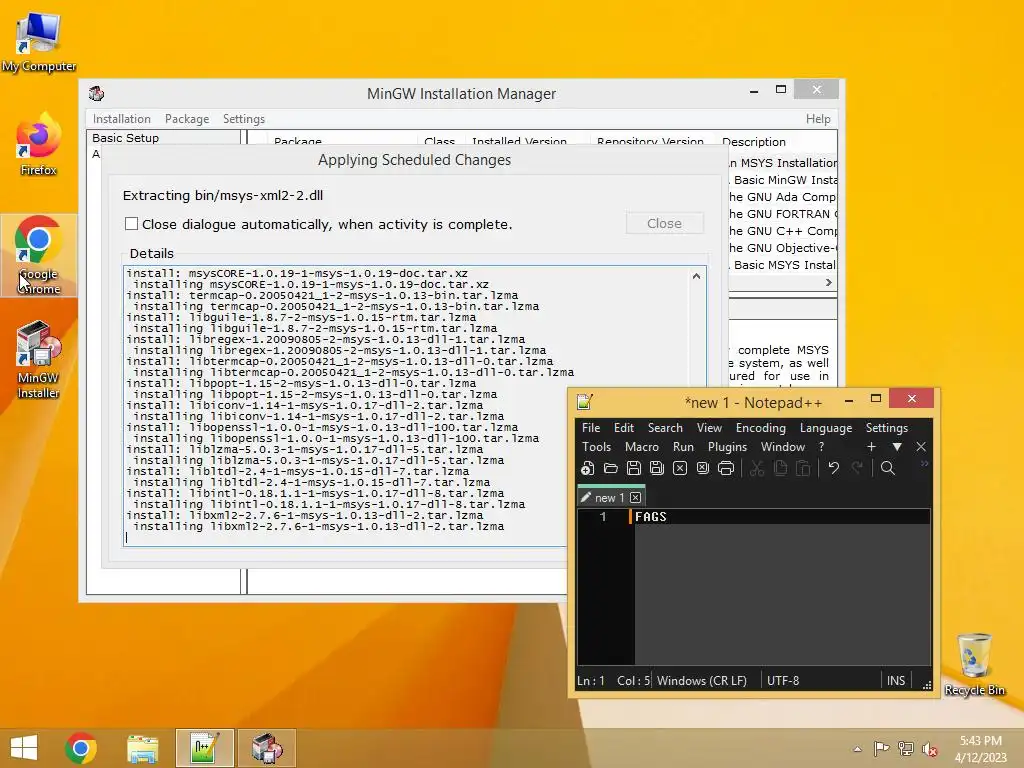Switch to Notepad++ via taskbar button
Image resolution: width=1024 pixels, height=768 pixels.
coord(204,748)
